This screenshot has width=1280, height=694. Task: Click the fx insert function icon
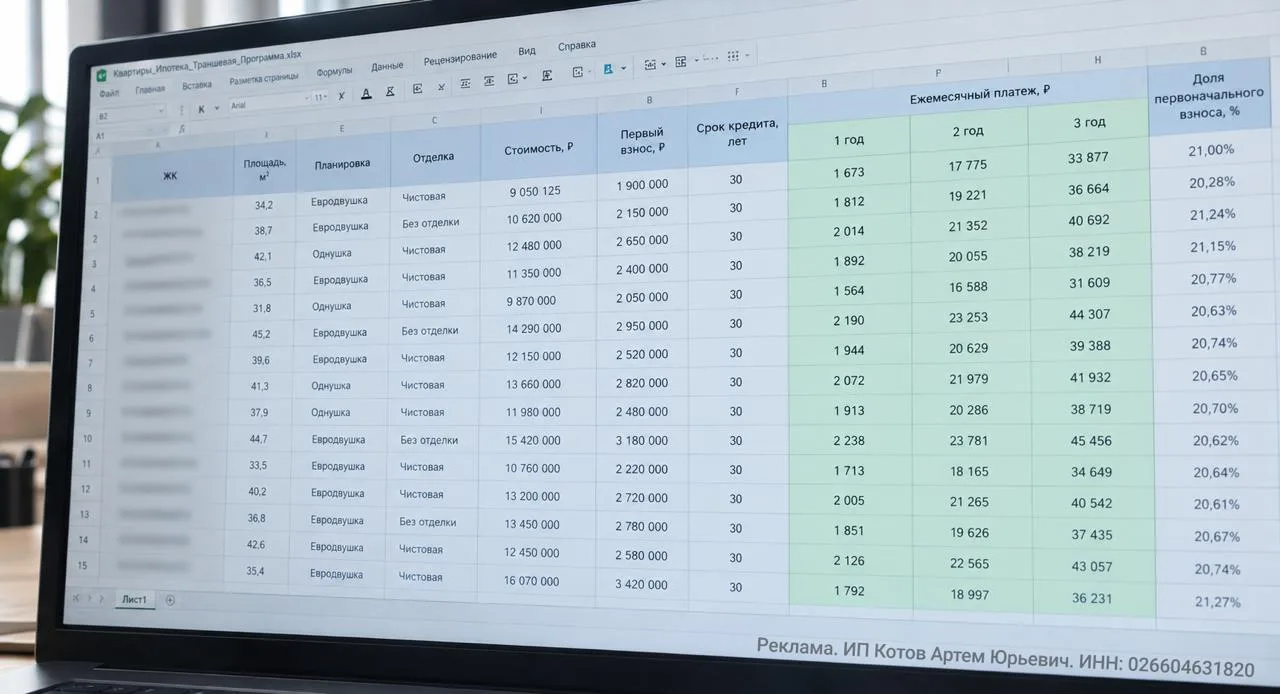[182, 128]
